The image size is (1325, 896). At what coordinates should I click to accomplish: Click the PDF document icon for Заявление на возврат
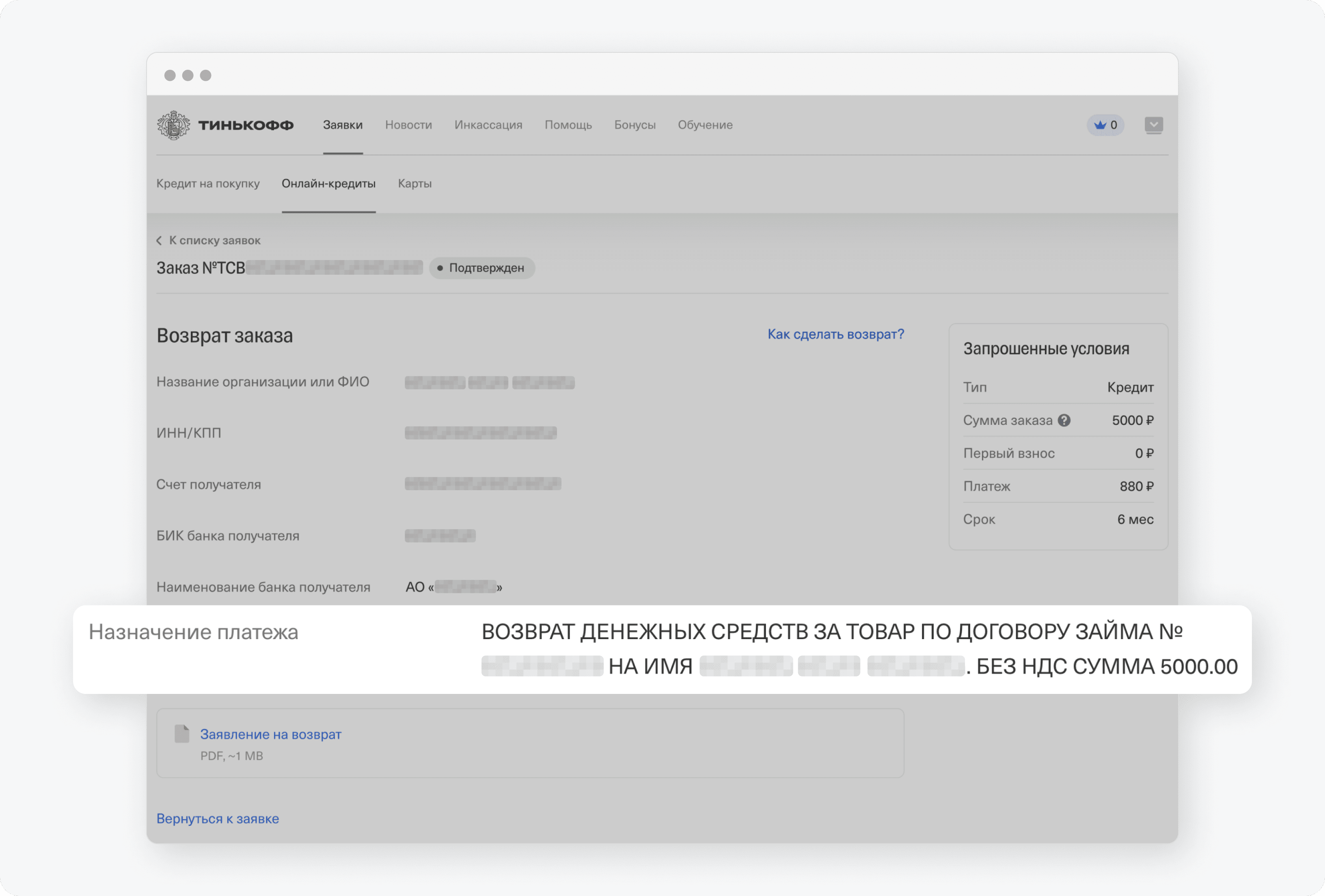click(x=182, y=734)
